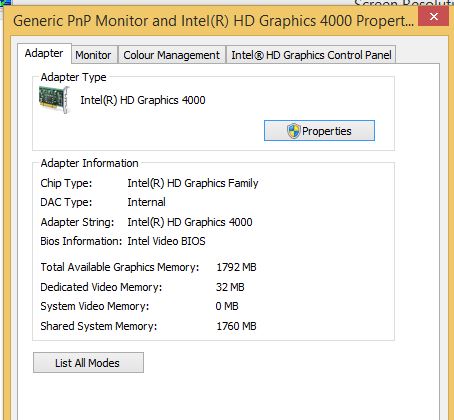Open the Intel HD Graphics Control Panel tab
The height and width of the screenshot is (420, 454).
point(311,55)
